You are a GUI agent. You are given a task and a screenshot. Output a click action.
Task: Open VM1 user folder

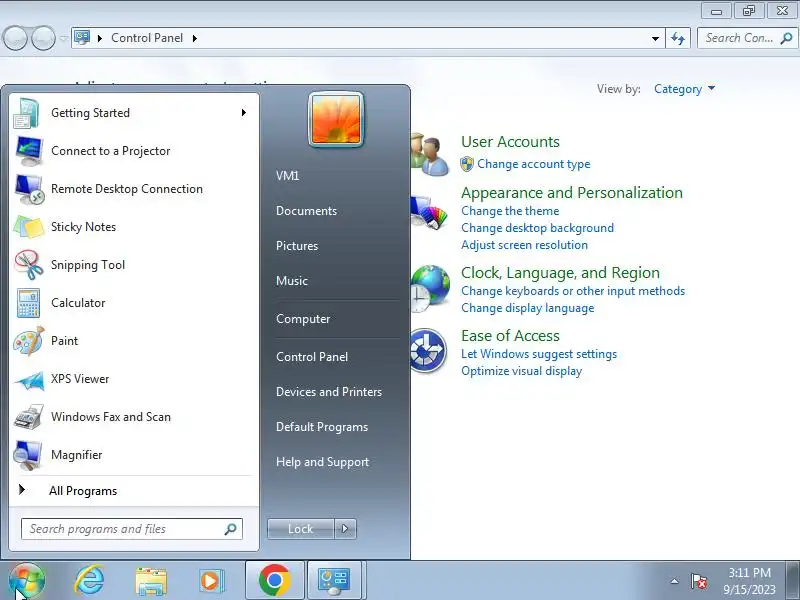click(288, 176)
